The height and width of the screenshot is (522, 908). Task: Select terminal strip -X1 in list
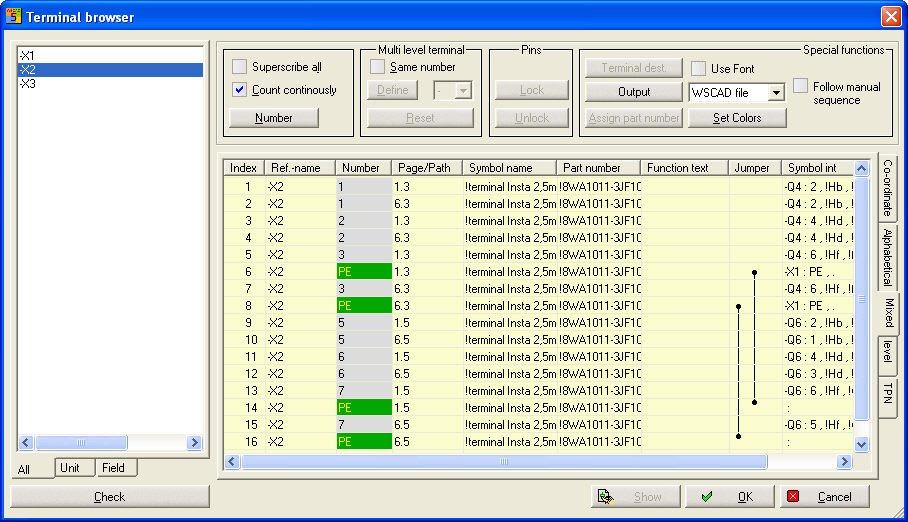[111, 56]
